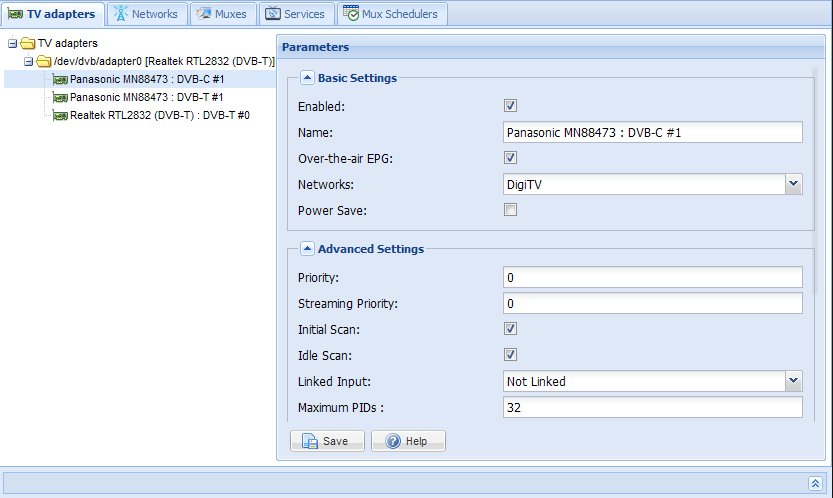This screenshot has height=498, width=833.
Task: Collapse the Advanced Settings section
Action: click(307, 249)
